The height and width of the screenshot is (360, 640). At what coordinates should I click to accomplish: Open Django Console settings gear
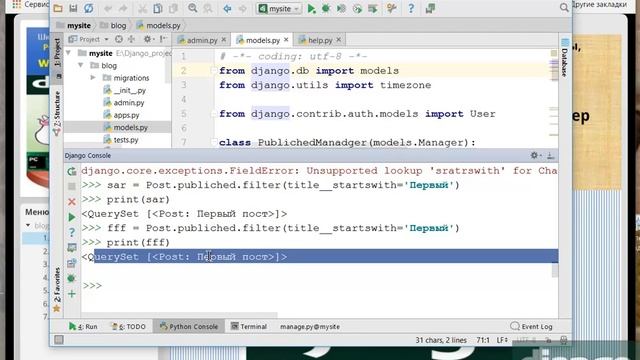pos(535,155)
